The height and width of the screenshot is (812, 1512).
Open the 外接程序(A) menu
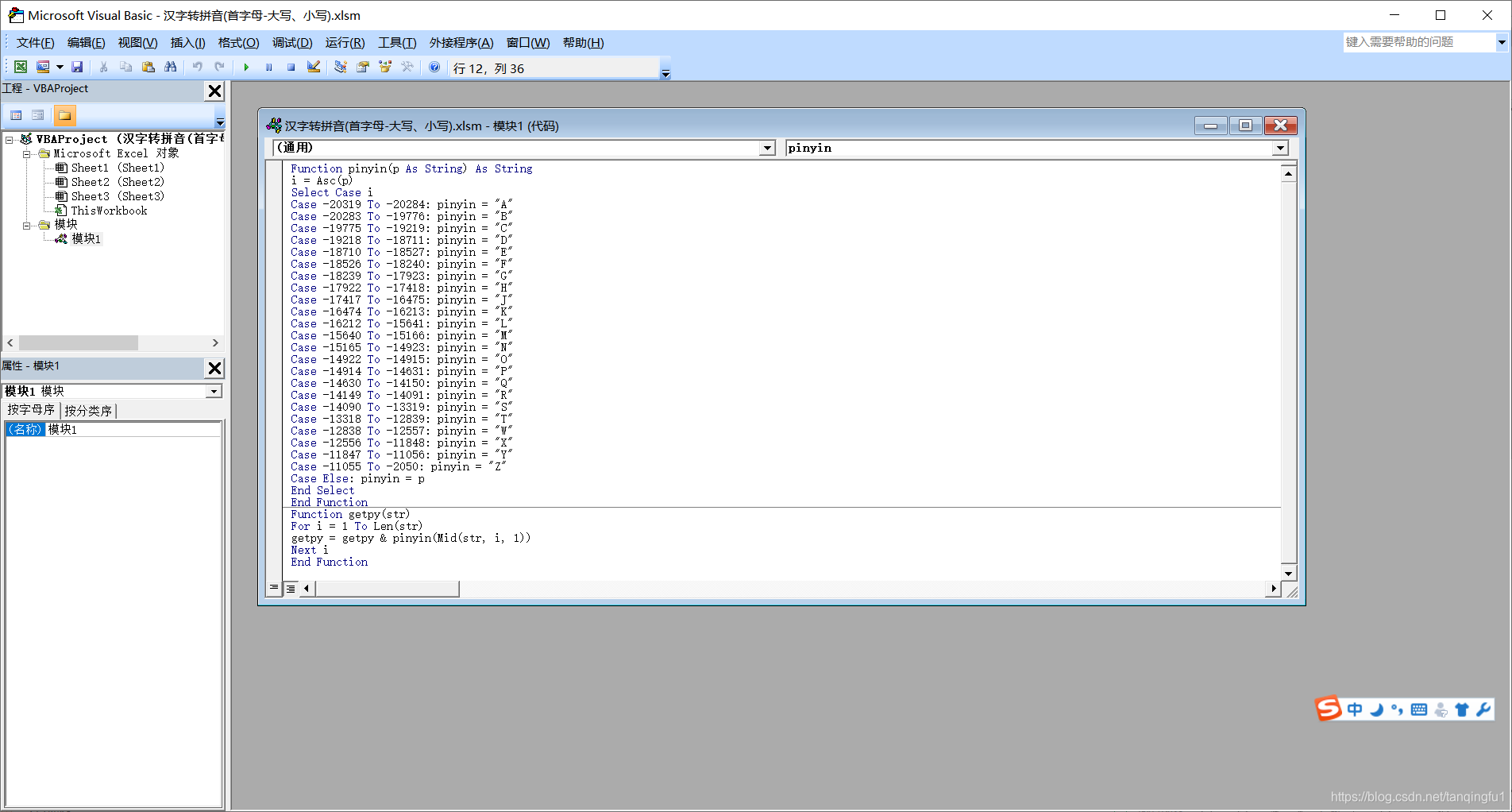[x=461, y=43]
